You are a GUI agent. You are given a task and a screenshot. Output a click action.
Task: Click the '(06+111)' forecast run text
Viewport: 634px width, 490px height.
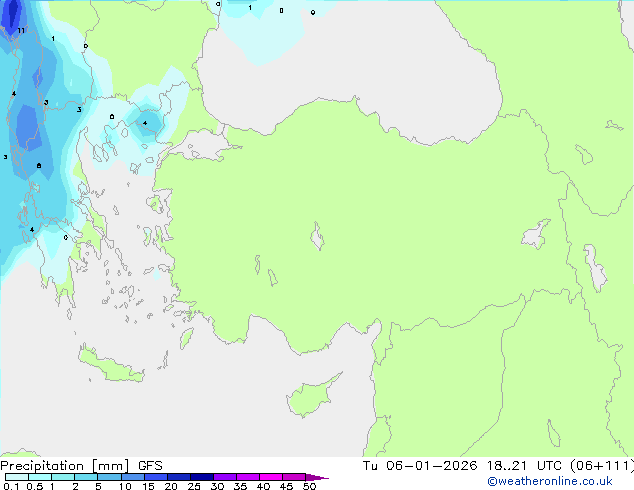[x=602, y=466]
